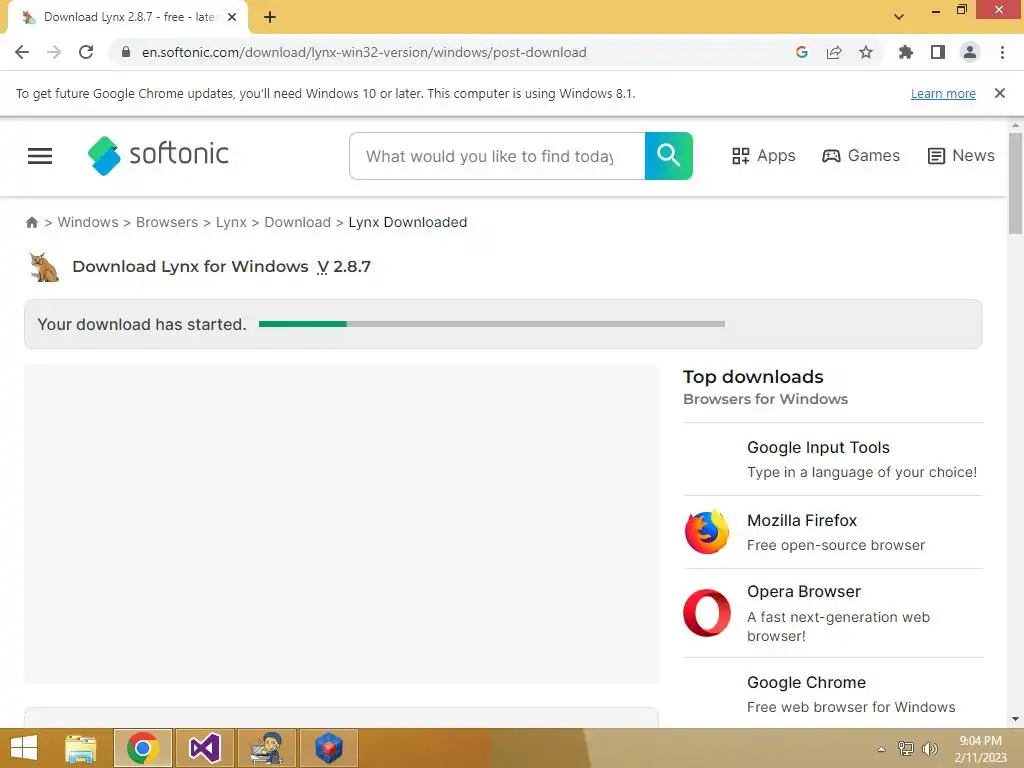Open the Google Chrome listing
Image resolution: width=1024 pixels, height=768 pixels.
833,694
